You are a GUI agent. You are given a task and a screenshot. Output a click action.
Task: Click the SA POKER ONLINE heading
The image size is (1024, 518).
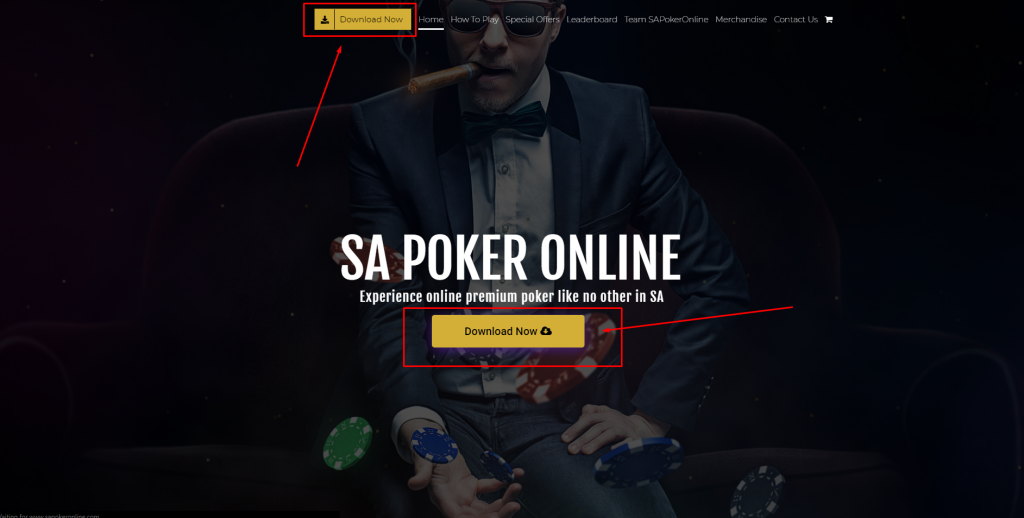point(511,259)
